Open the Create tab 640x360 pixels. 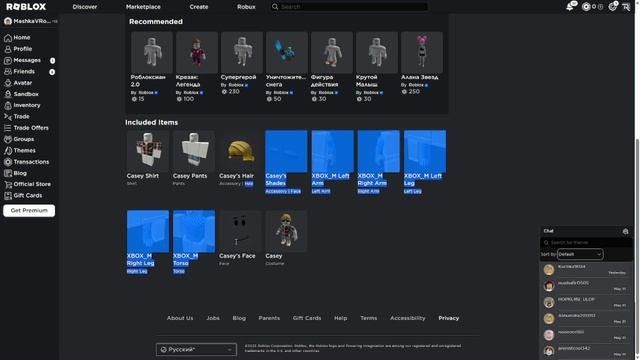pyautogui.click(x=199, y=7)
